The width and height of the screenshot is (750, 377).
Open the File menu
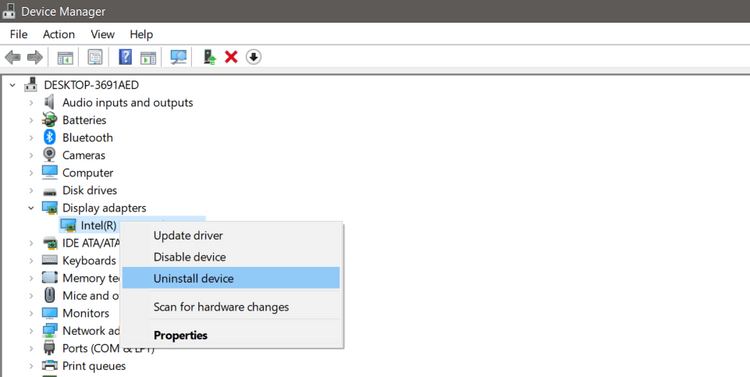19,34
